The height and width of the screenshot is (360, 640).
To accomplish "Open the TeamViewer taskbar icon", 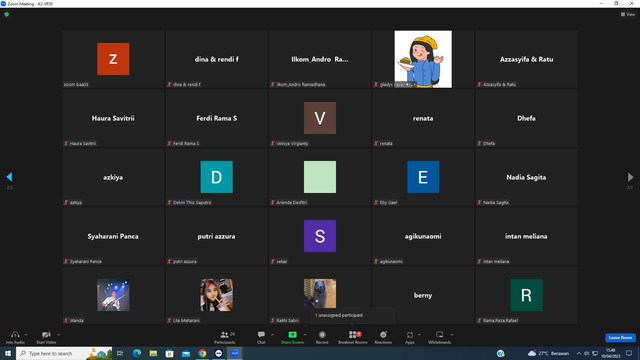I will 218,353.
